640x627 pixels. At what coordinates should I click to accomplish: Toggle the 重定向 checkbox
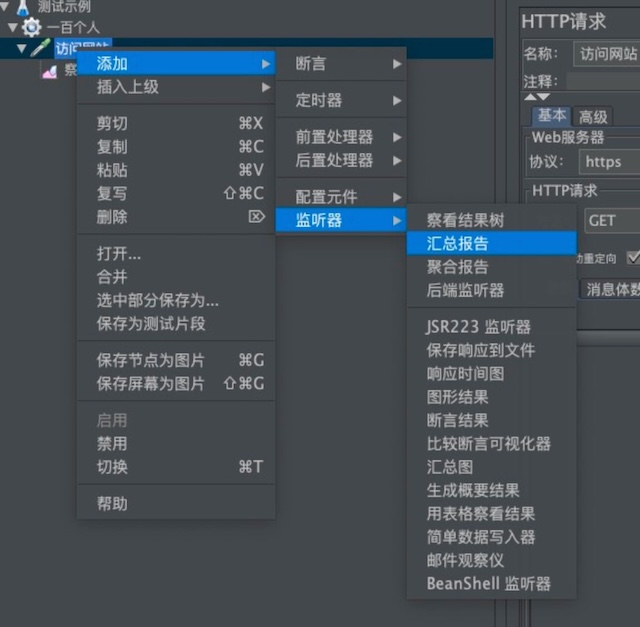[634, 258]
